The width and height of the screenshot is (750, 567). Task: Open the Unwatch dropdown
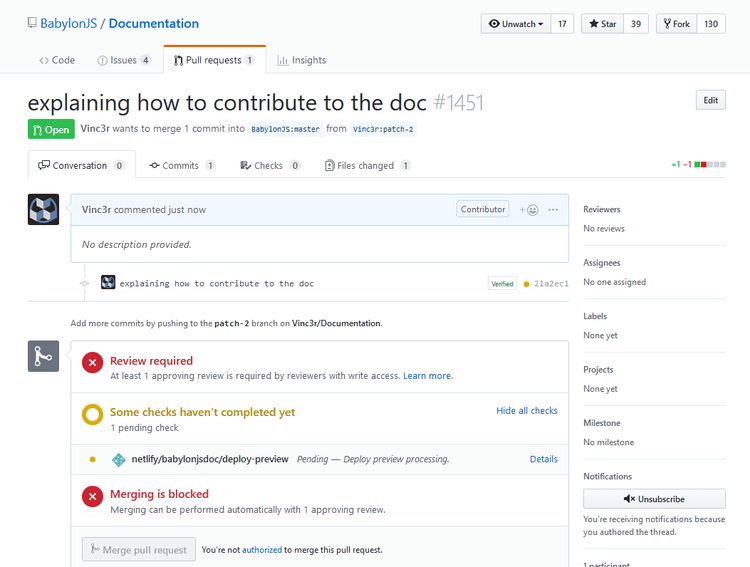(x=516, y=24)
